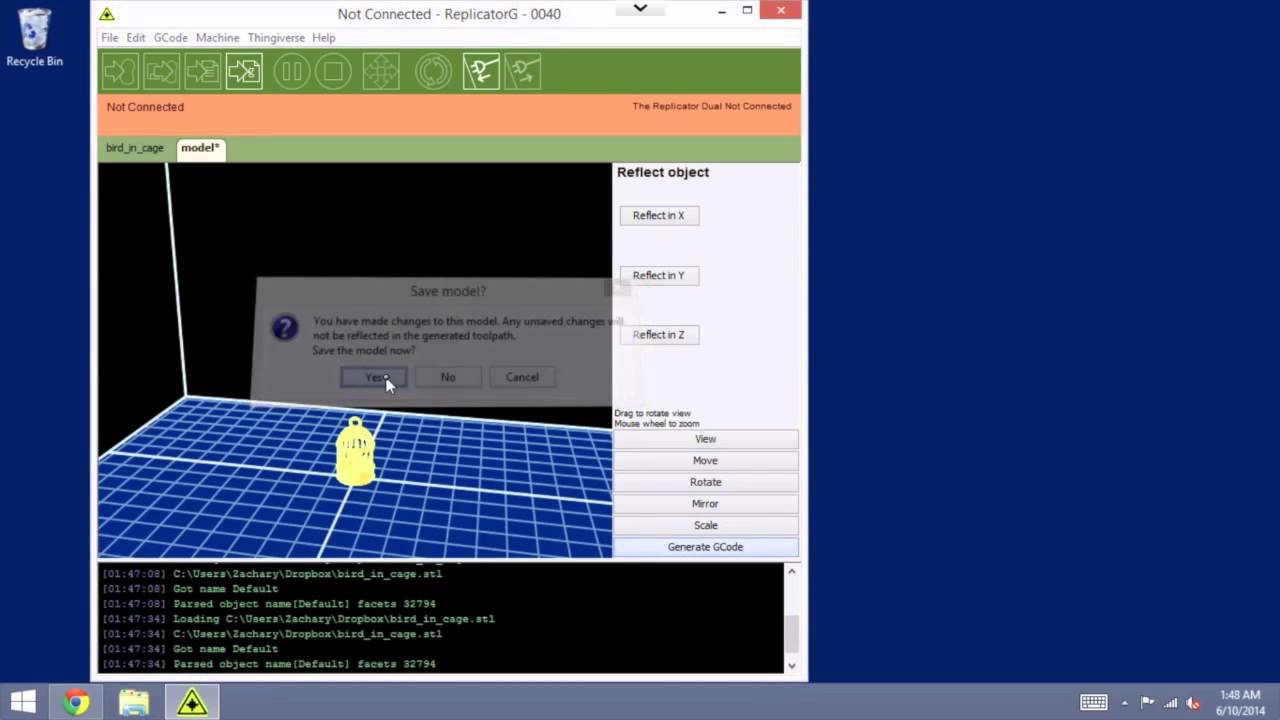
Task: Click the Stop build icon
Action: (x=334, y=72)
